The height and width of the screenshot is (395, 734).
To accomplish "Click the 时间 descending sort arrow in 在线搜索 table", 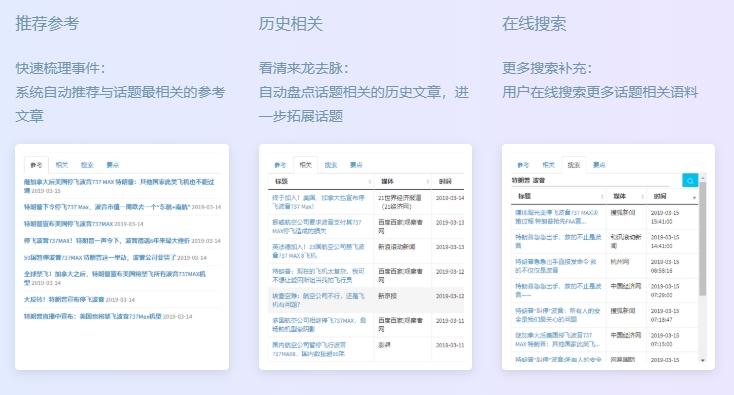I will pos(694,198).
